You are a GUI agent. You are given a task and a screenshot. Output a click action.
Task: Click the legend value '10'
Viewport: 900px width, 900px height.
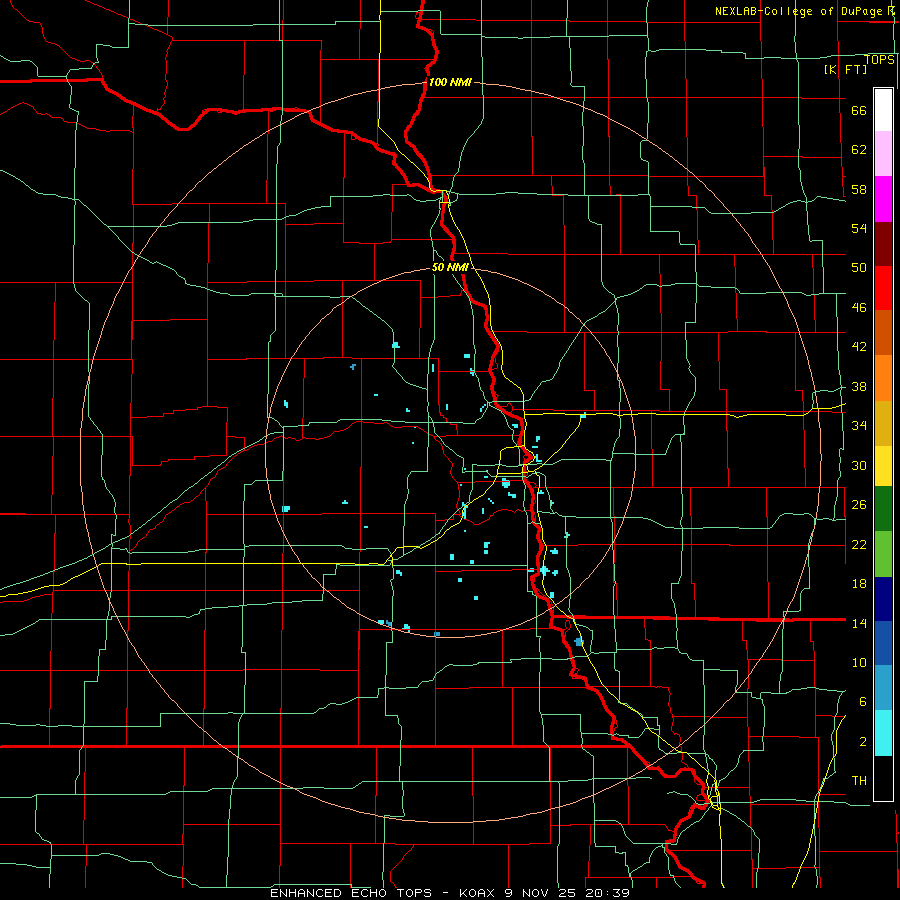point(859,662)
